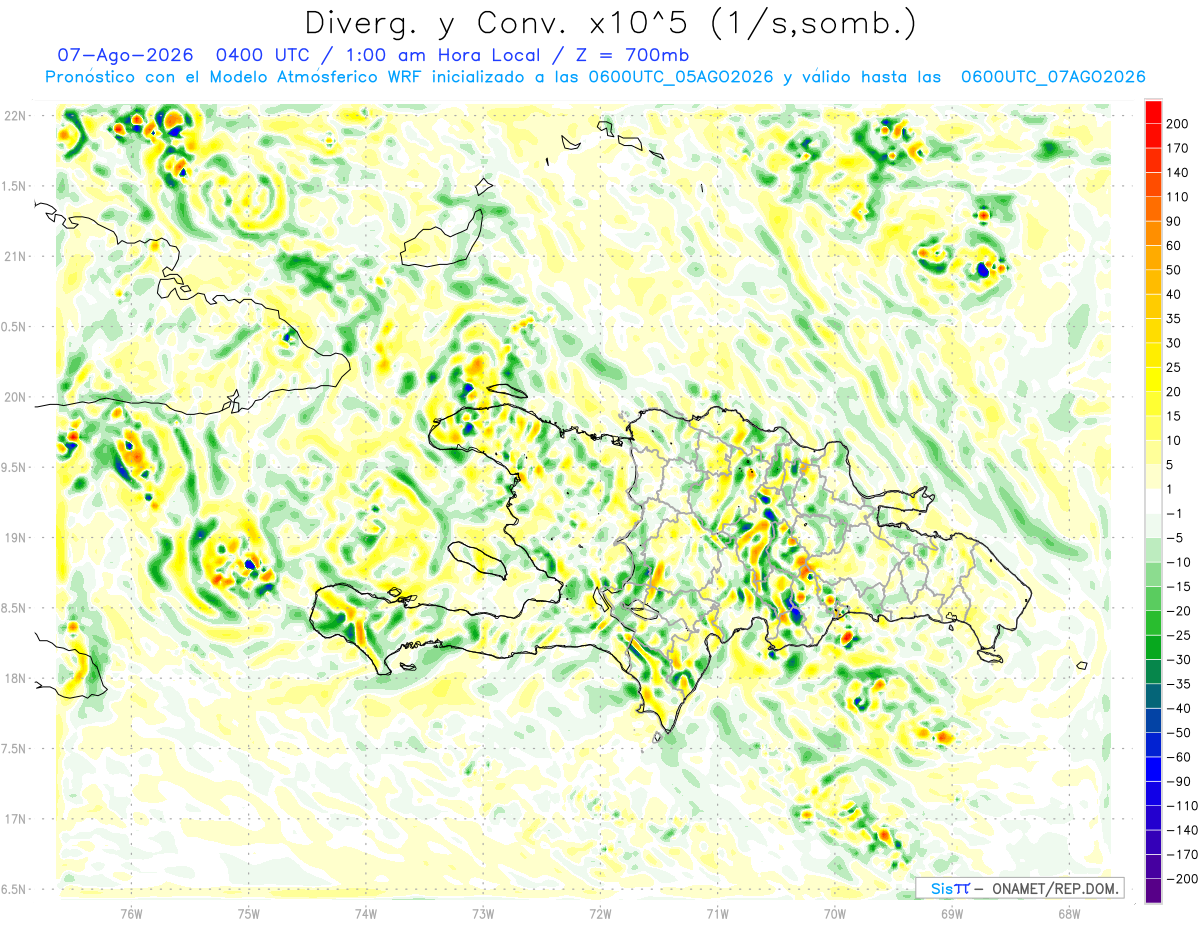Viewport: 1200px width, 927px height.
Task: Click the positive 40 color bar label
Action: point(1175,294)
